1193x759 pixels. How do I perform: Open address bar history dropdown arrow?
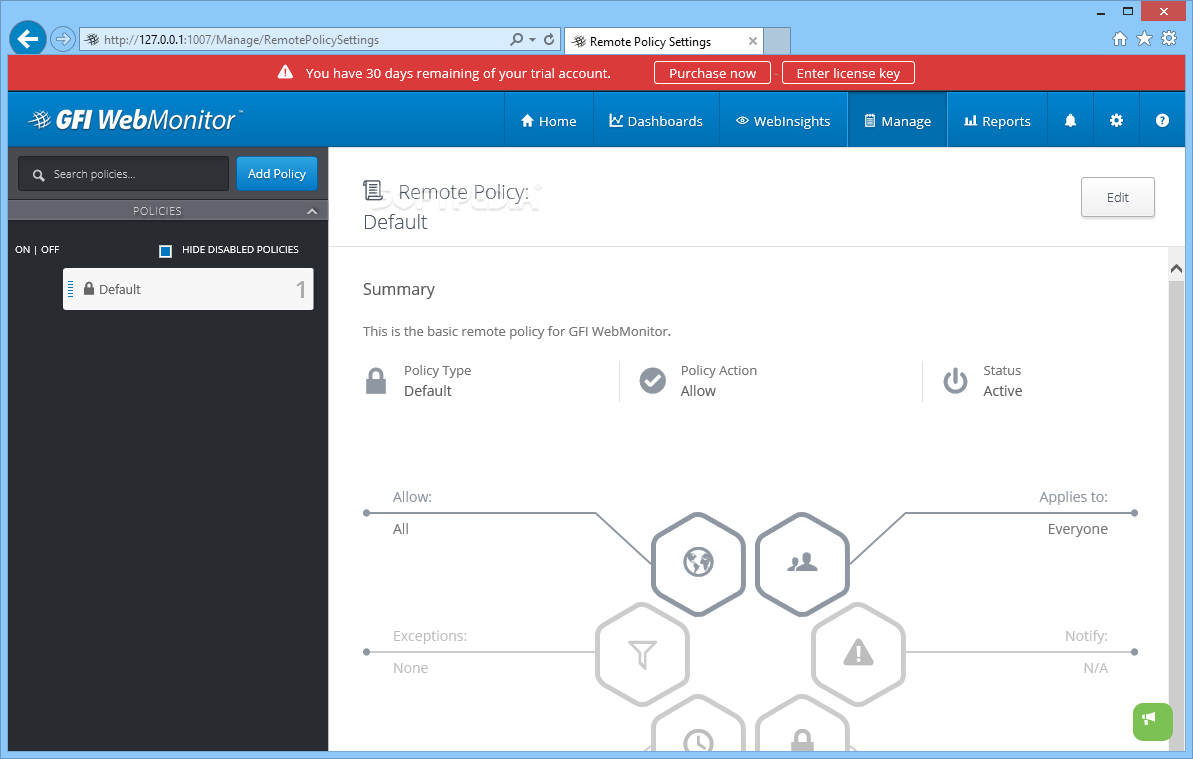[x=533, y=40]
